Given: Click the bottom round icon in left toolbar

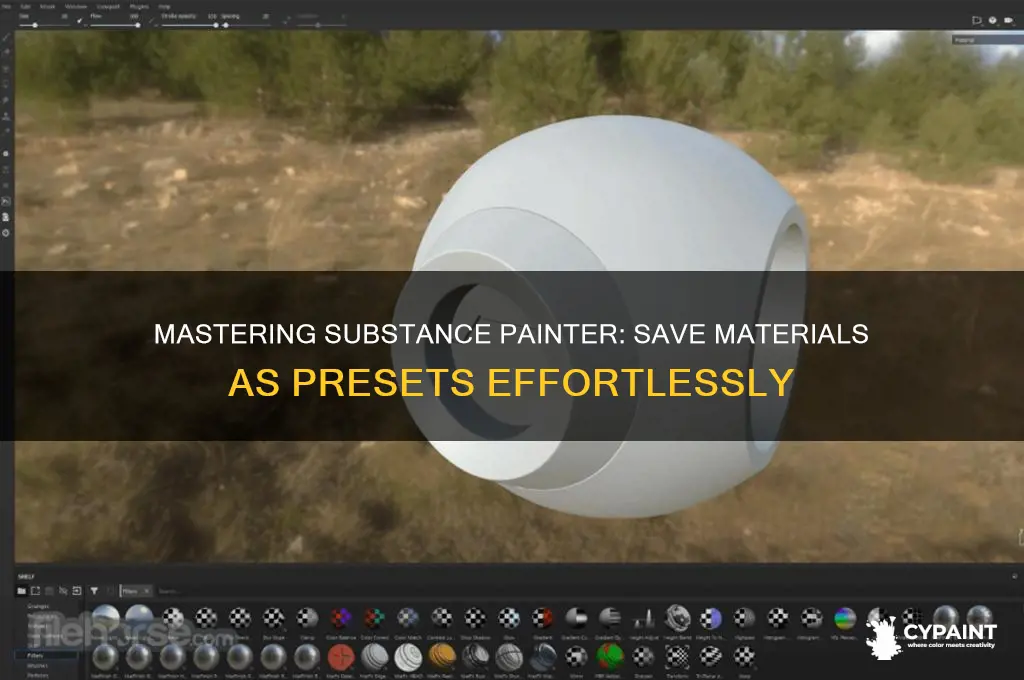Looking at the screenshot, I should 7,233.
